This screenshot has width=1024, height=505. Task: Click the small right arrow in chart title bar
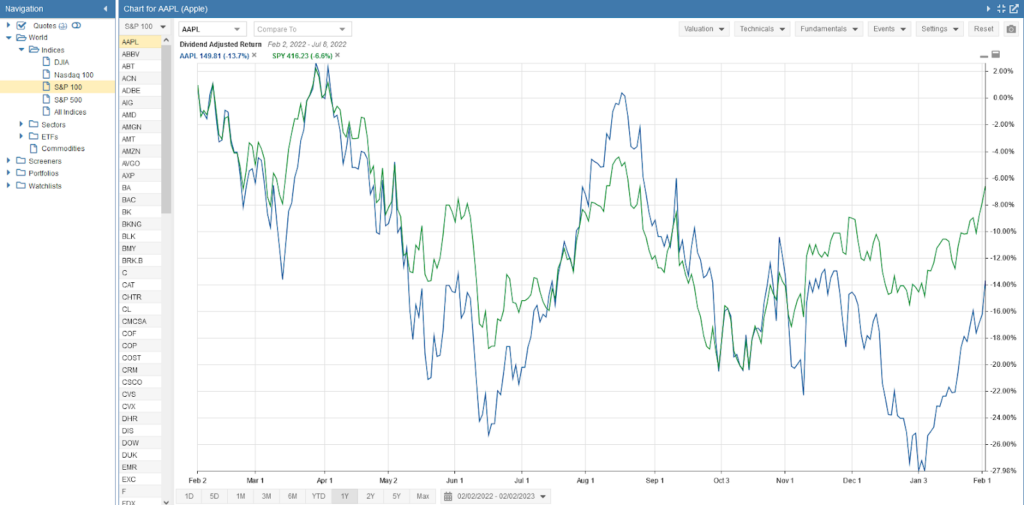pos(989,8)
